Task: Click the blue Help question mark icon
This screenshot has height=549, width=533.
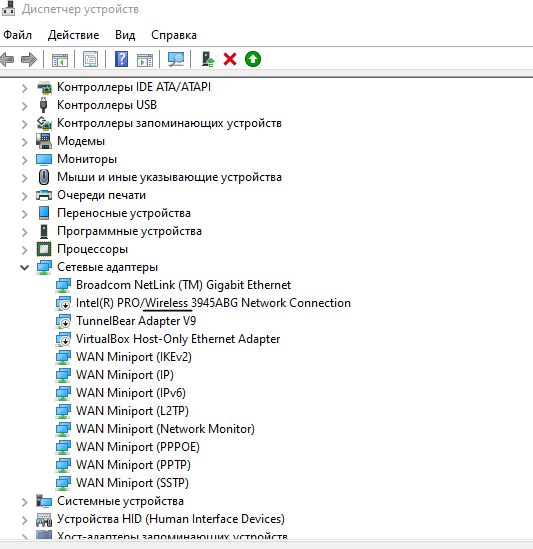Action: (x=121, y=59)
